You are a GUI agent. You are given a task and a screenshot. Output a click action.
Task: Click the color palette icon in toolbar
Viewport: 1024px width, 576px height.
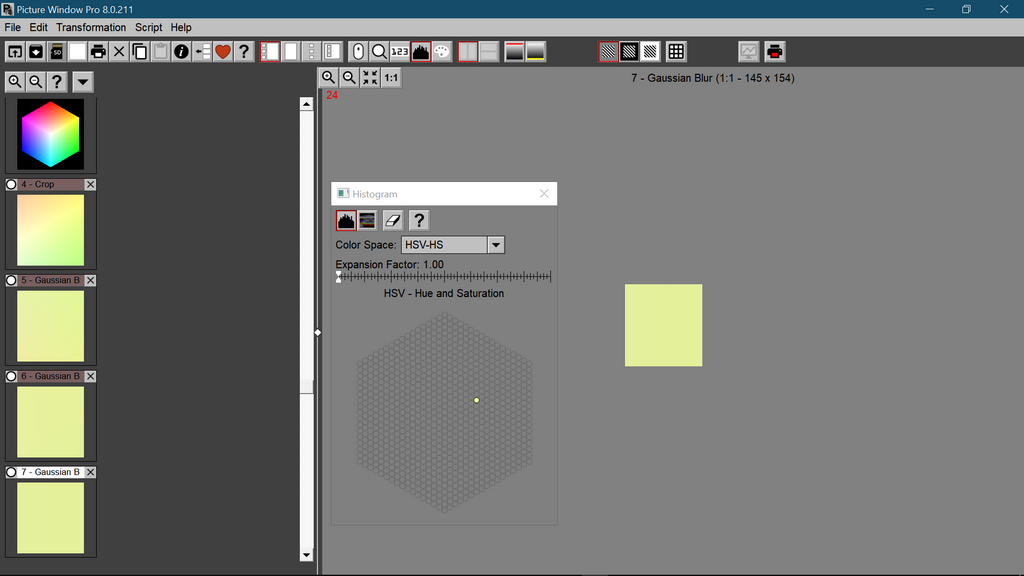click(441, 51)
